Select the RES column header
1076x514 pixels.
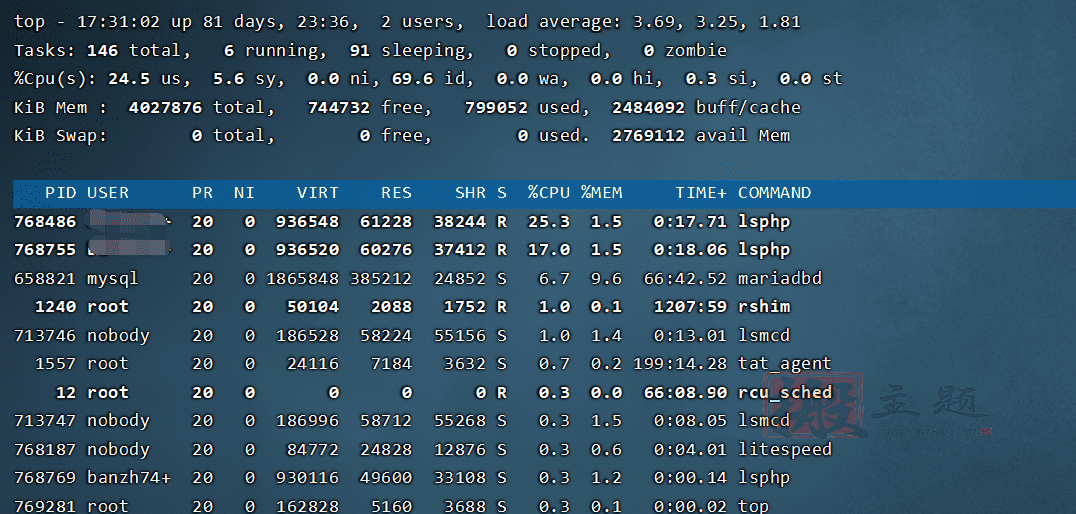click(x=397, y=194)
